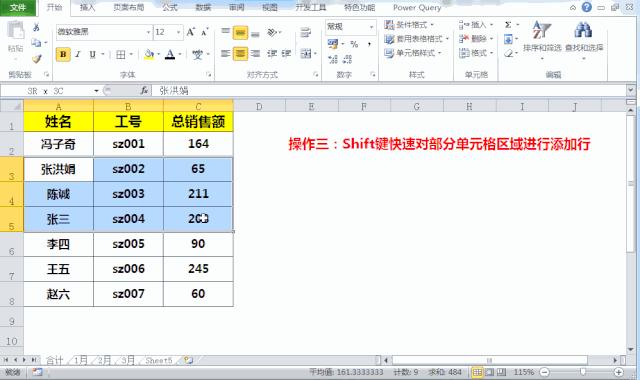Increase font size with large A icon

click(x=191, y=32)
